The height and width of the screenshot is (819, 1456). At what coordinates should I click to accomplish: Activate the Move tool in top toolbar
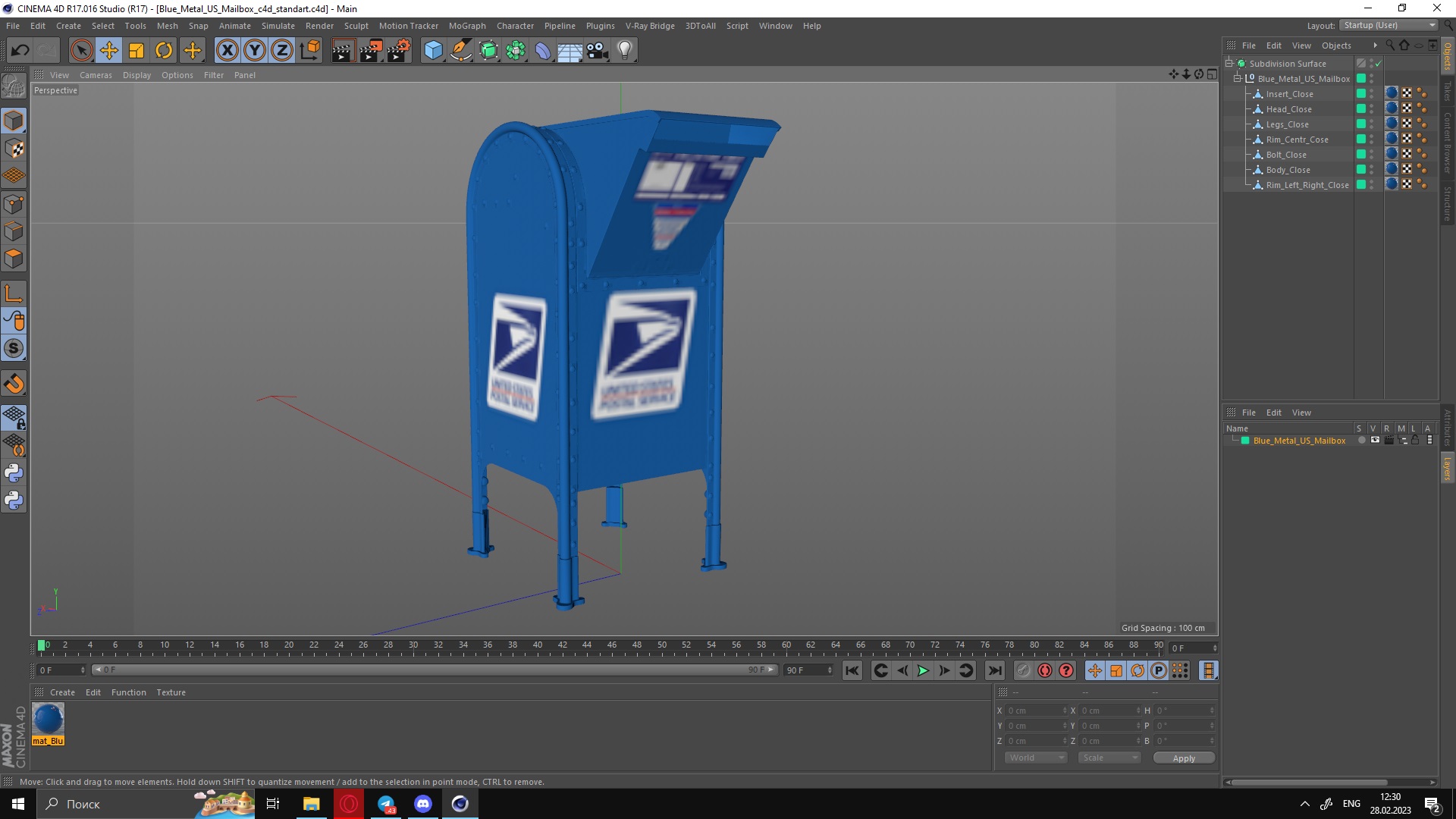[108, 51]
